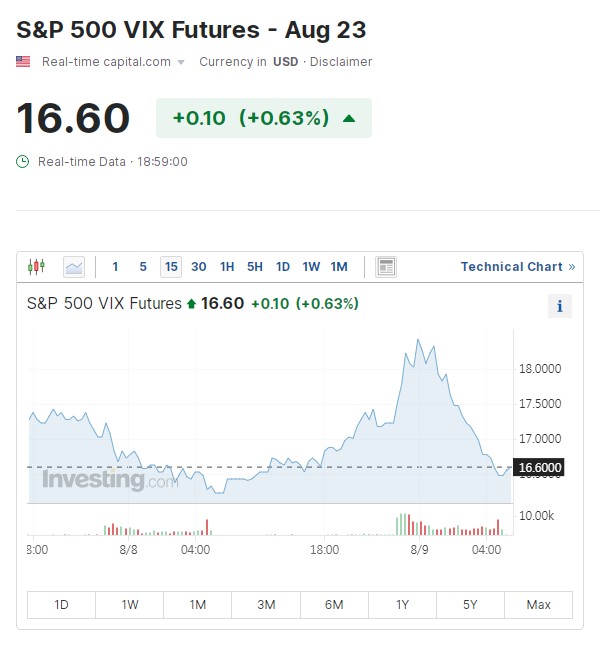
Task: Select the 1H chart interval
Action: (x=227, y=267)
